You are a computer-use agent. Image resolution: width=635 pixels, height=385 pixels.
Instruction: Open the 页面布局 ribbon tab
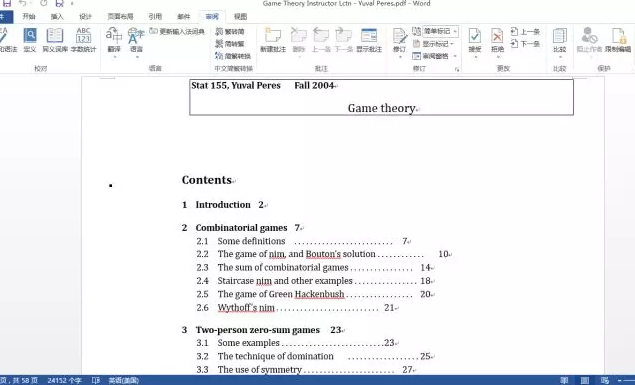pyautogui.click(x=120, y=17)
